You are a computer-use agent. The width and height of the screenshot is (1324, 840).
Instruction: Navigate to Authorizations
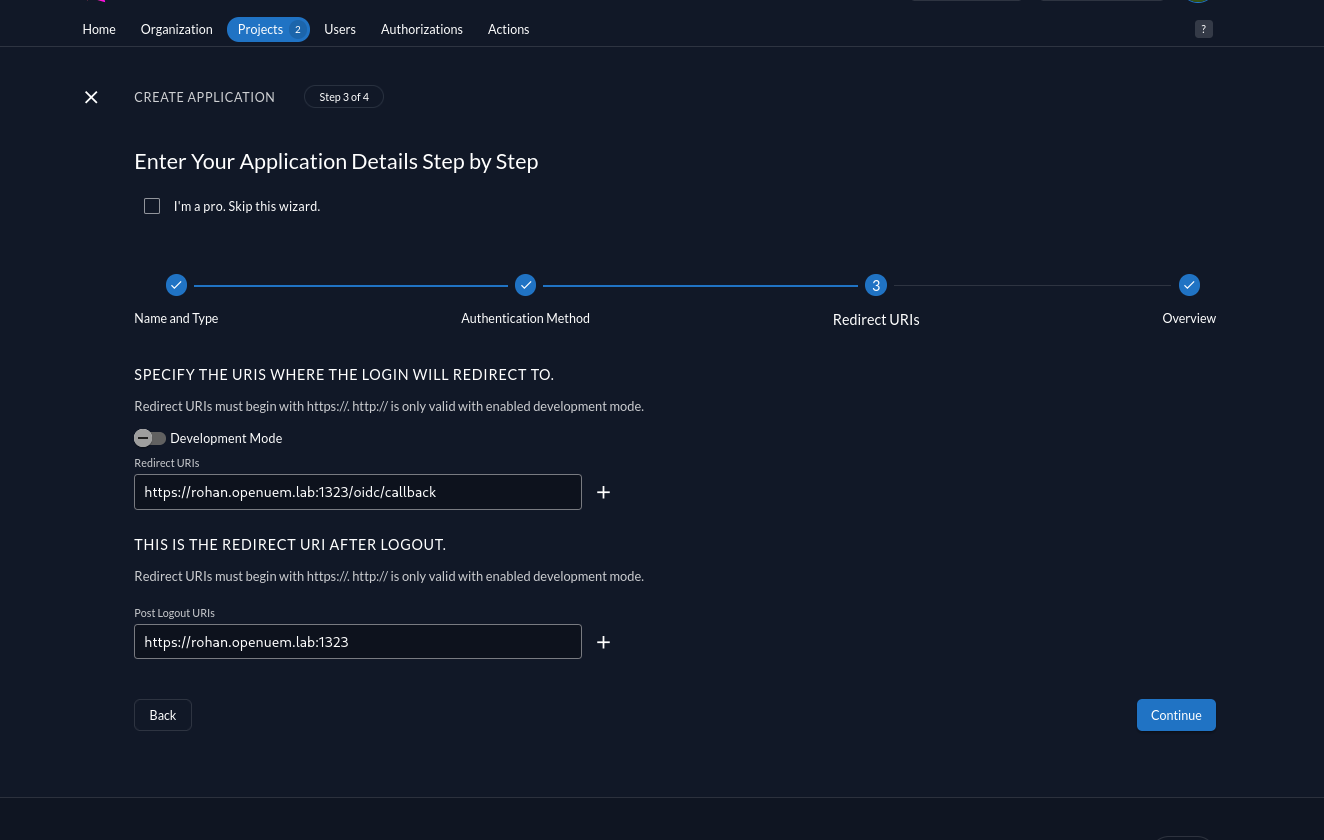click(422, 29)
